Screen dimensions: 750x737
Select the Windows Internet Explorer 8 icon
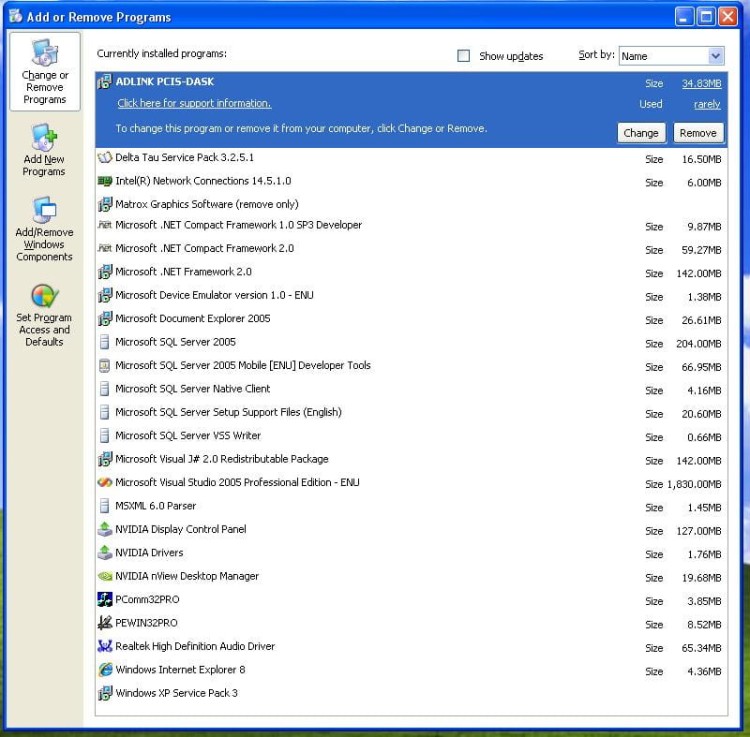[105, 670]
